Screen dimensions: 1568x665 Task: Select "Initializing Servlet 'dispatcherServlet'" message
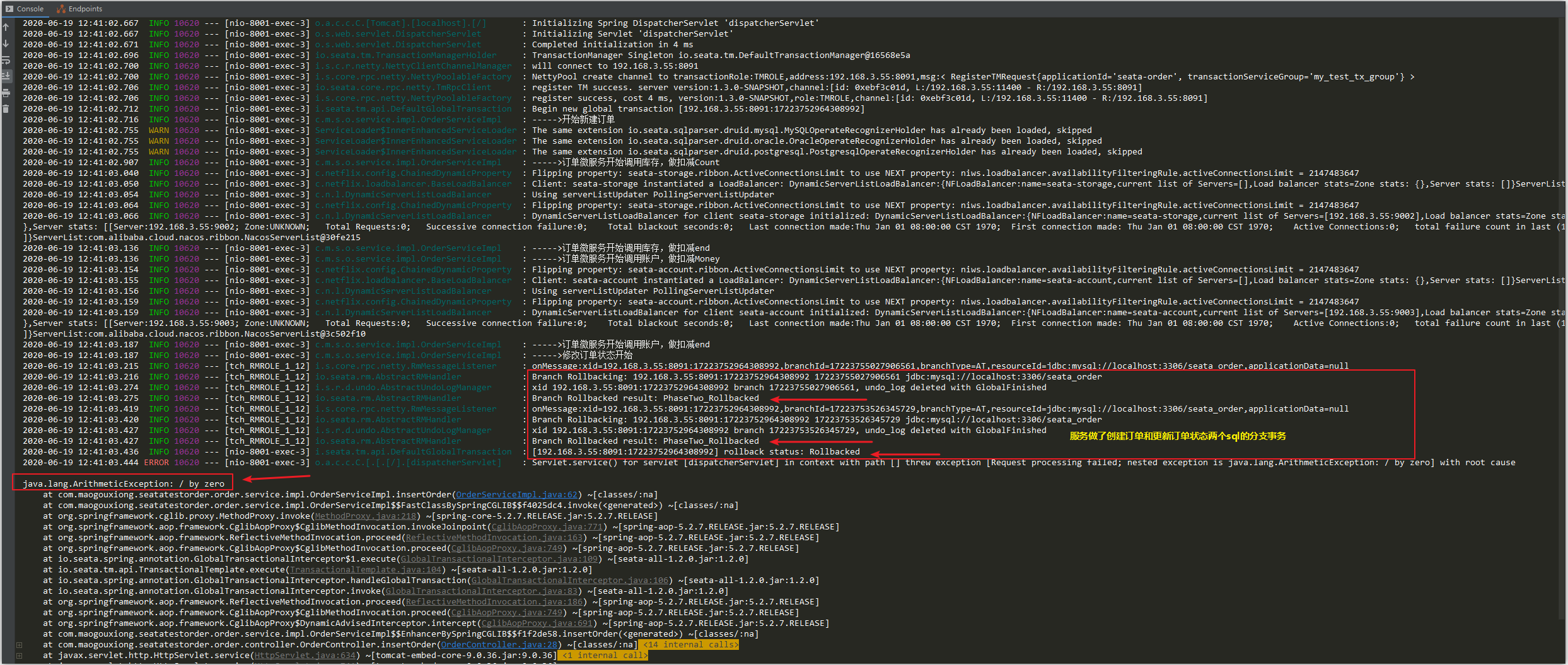click(x=632, y=34)
